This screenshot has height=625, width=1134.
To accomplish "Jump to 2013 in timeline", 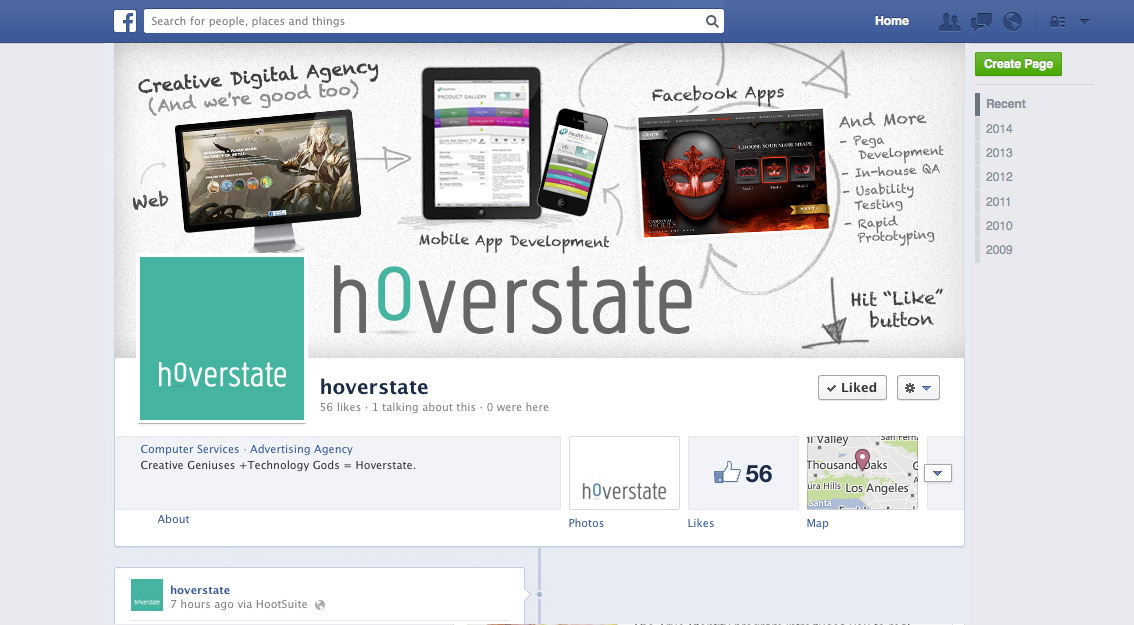I will click(999, 153).
